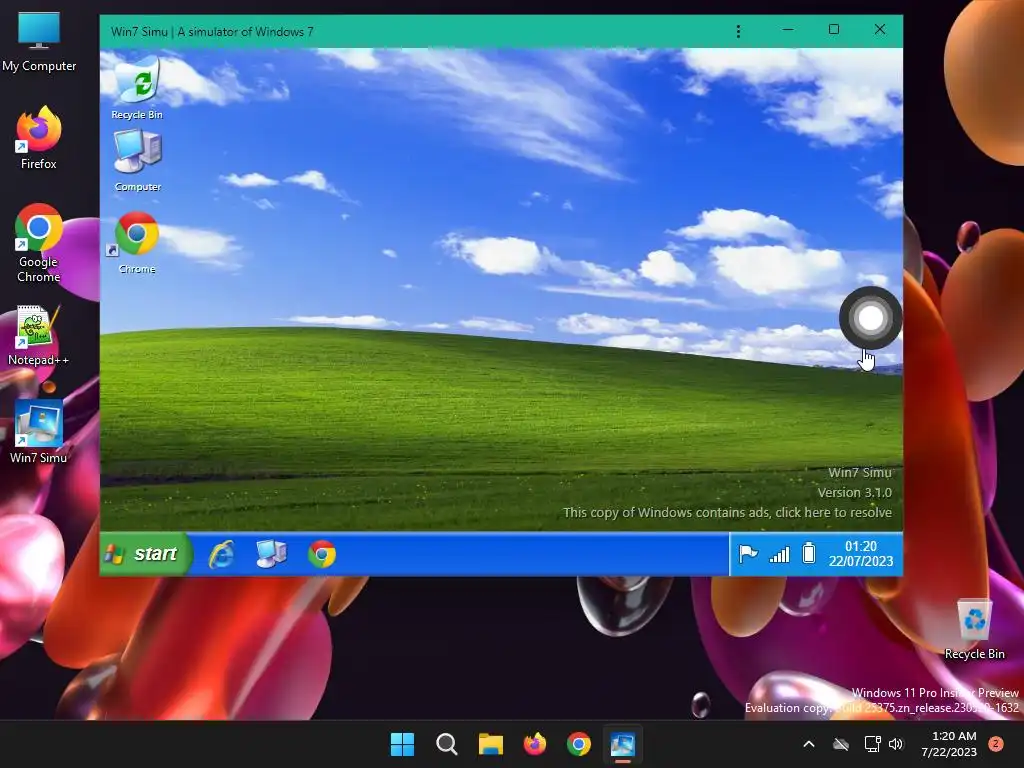Screen dimensions: 1024x768
Task: Select Notepad++ shortcut on host desktop
Action: [39, 336]
